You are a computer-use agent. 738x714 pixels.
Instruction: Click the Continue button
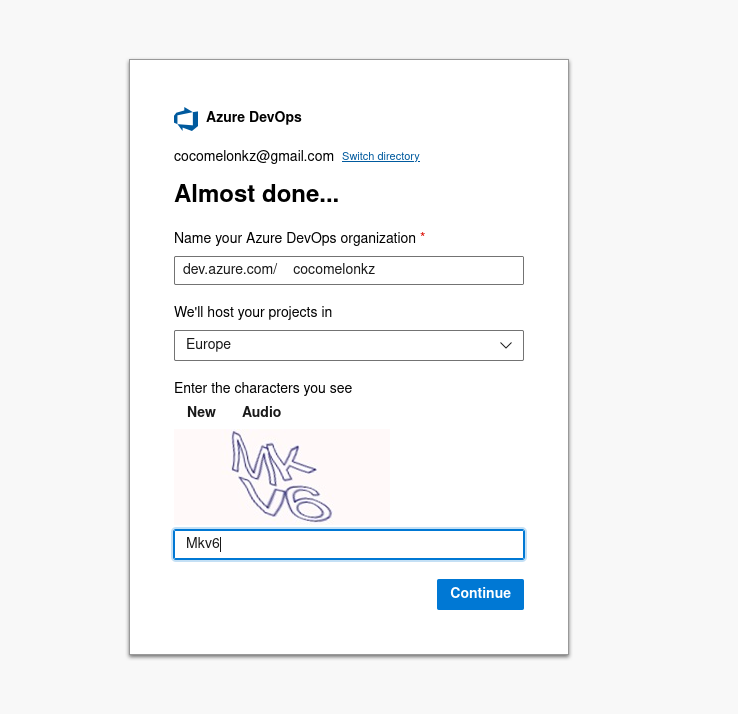pyautogui.click(x=480, y=594)
